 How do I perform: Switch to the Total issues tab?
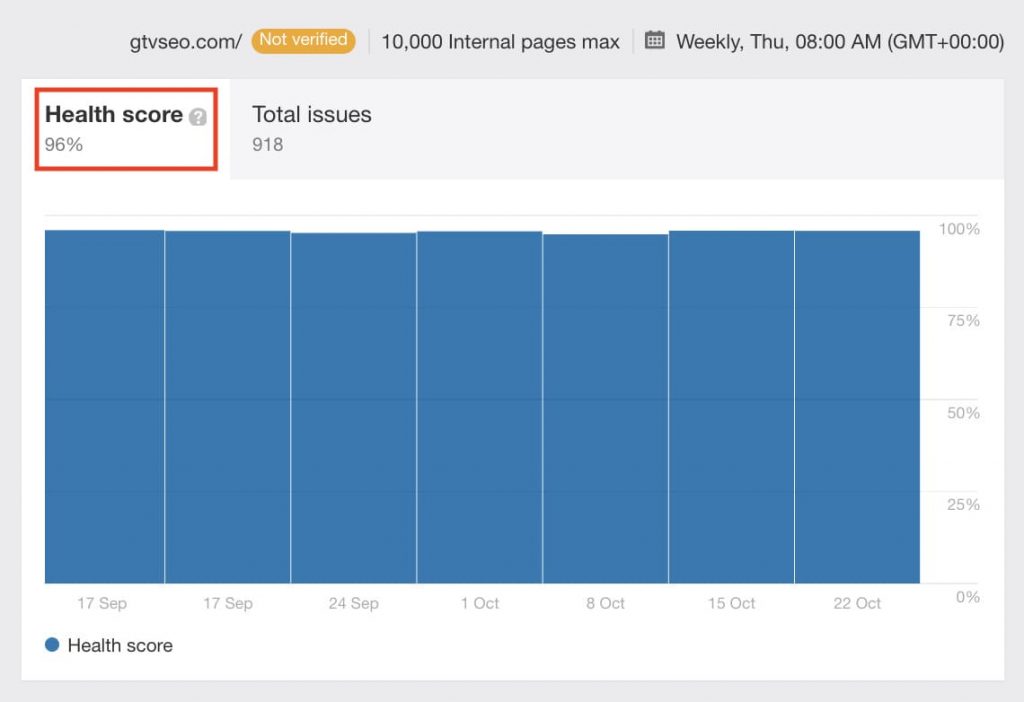(311, 115)
